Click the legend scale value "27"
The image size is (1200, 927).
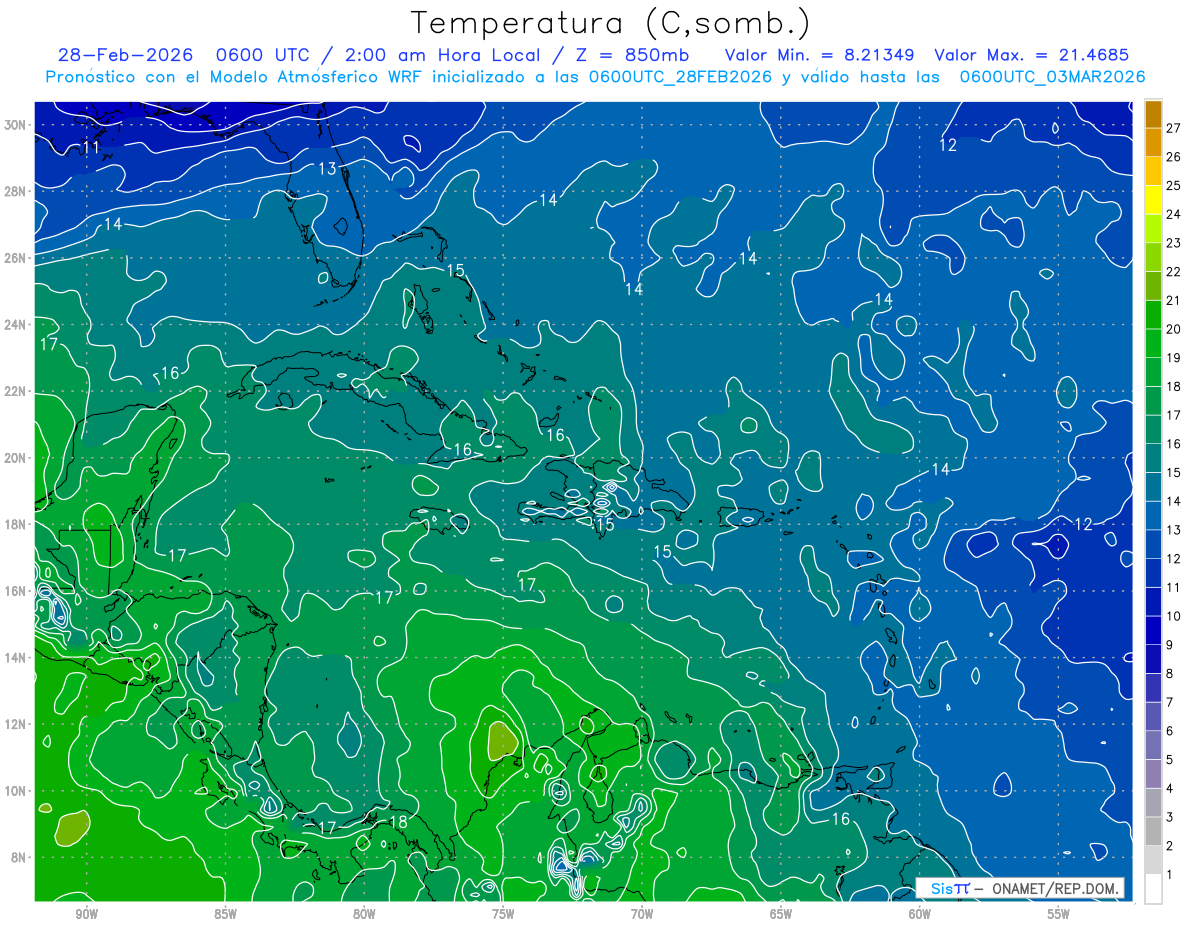(1174, 128)
